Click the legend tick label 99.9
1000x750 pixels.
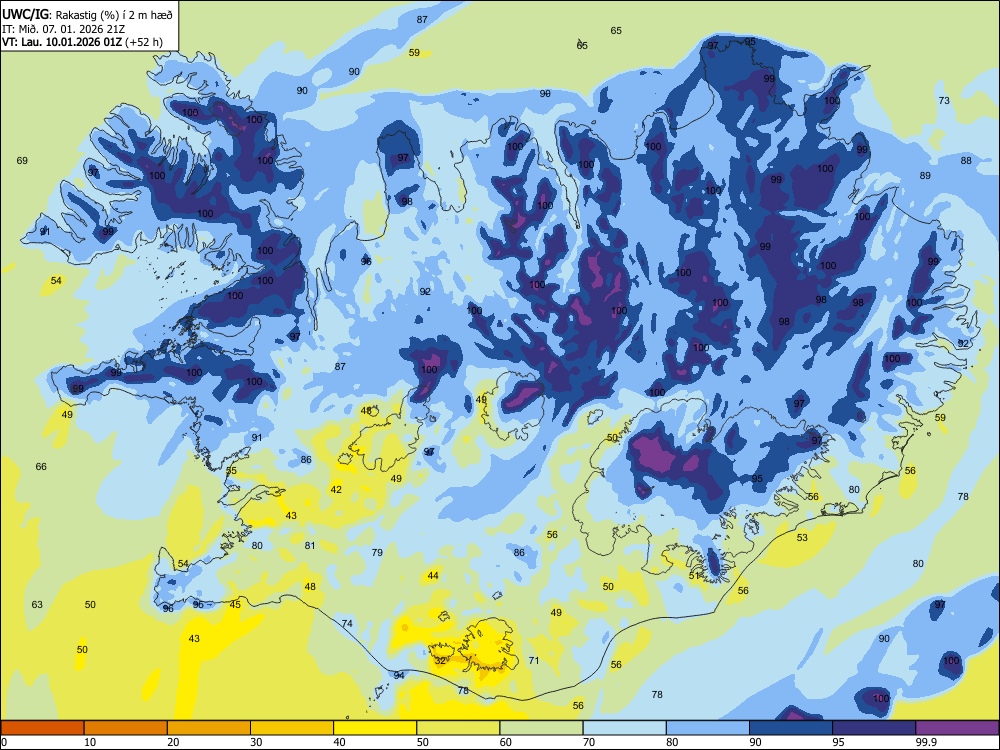926,742
